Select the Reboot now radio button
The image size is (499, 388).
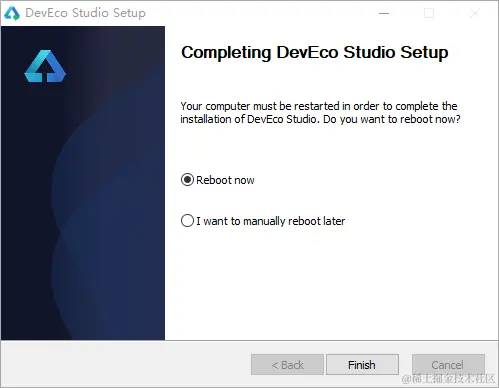[x=187, y=180]
